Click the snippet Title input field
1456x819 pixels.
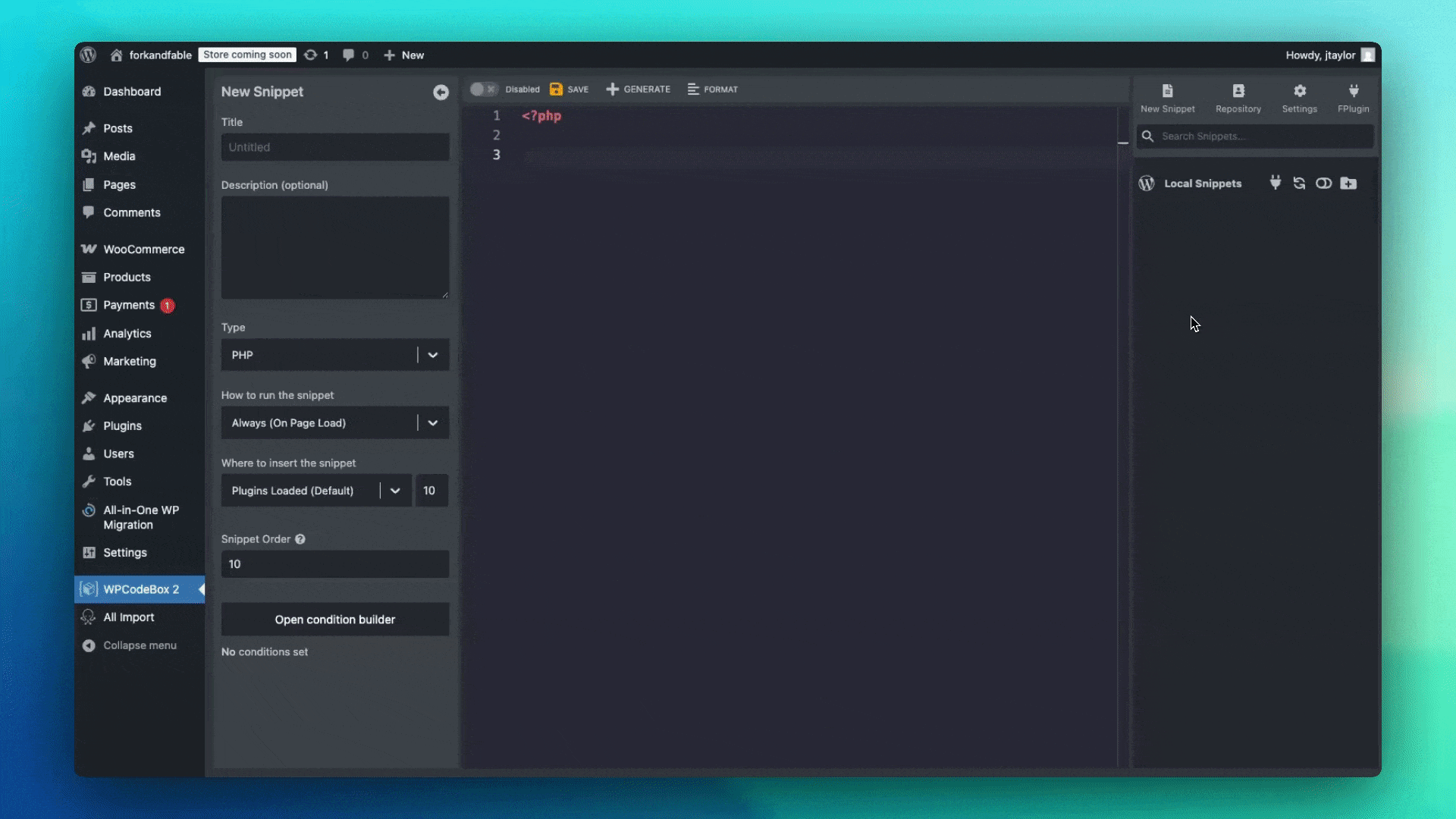334,147
